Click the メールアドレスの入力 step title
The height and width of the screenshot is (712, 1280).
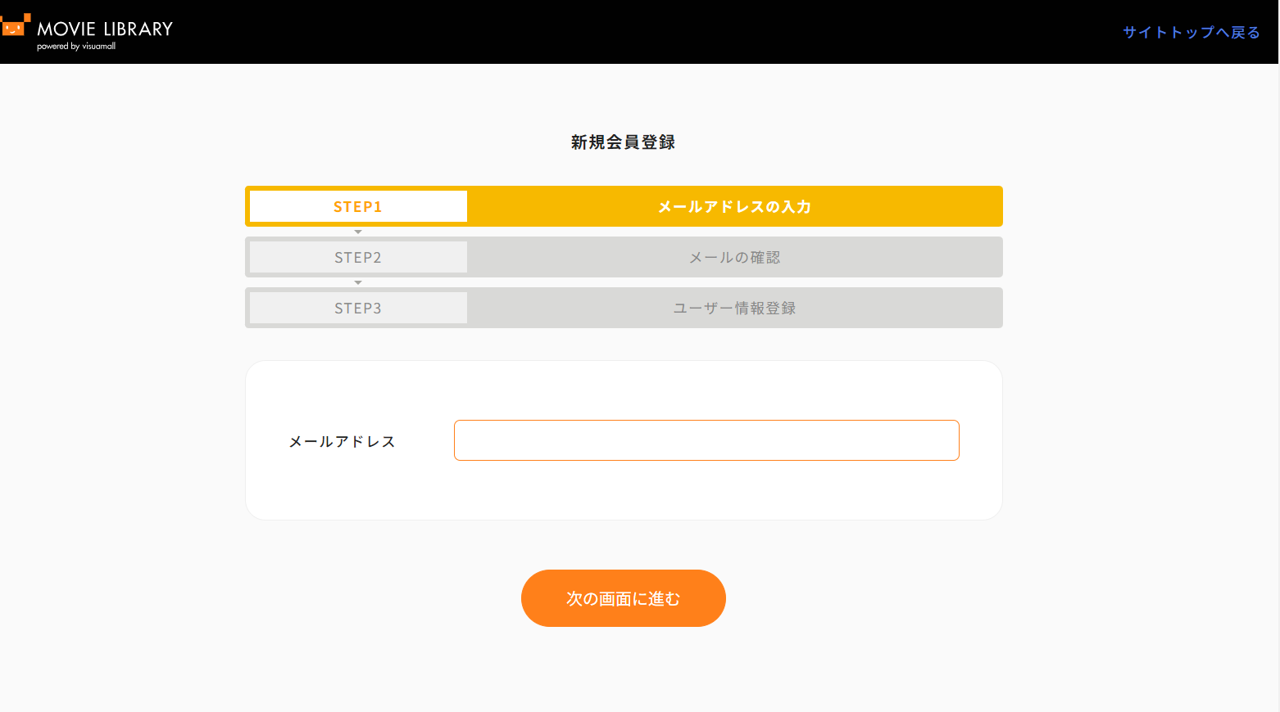coord(734,207)
